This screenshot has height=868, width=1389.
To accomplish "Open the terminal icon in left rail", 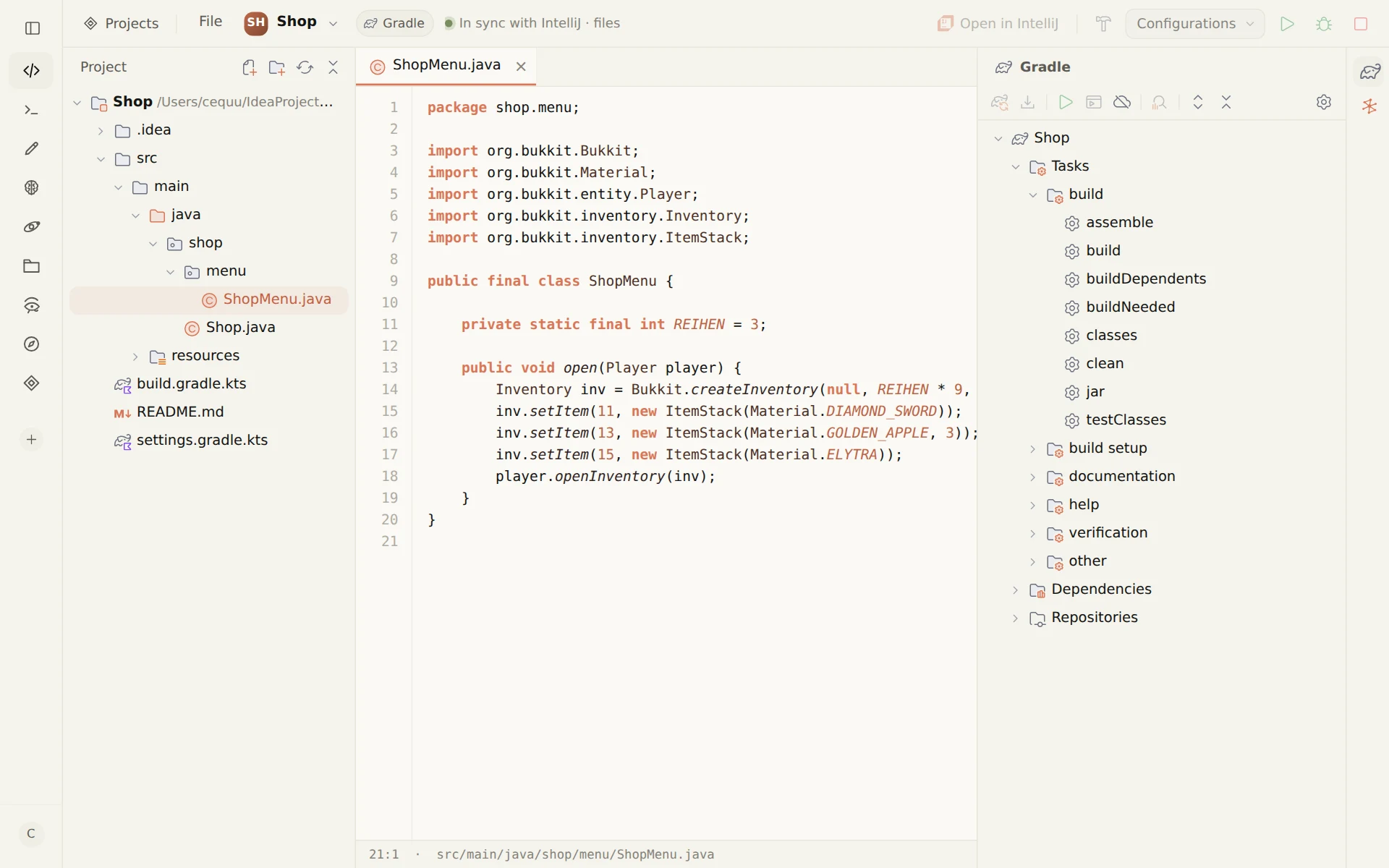I will (31, 110).
